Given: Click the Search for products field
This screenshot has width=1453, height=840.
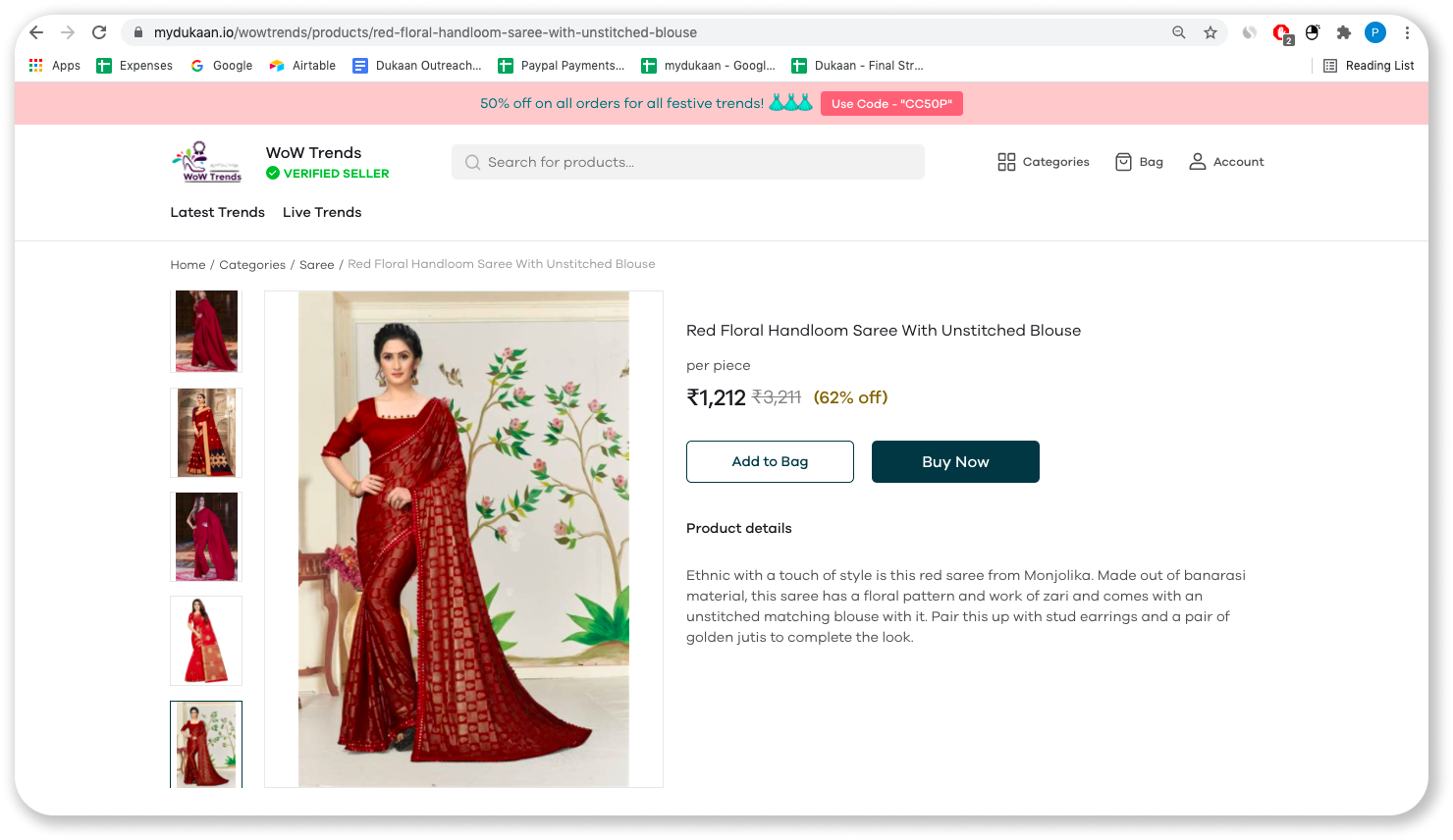Looking at the screenshot, I should pos(687,161).
